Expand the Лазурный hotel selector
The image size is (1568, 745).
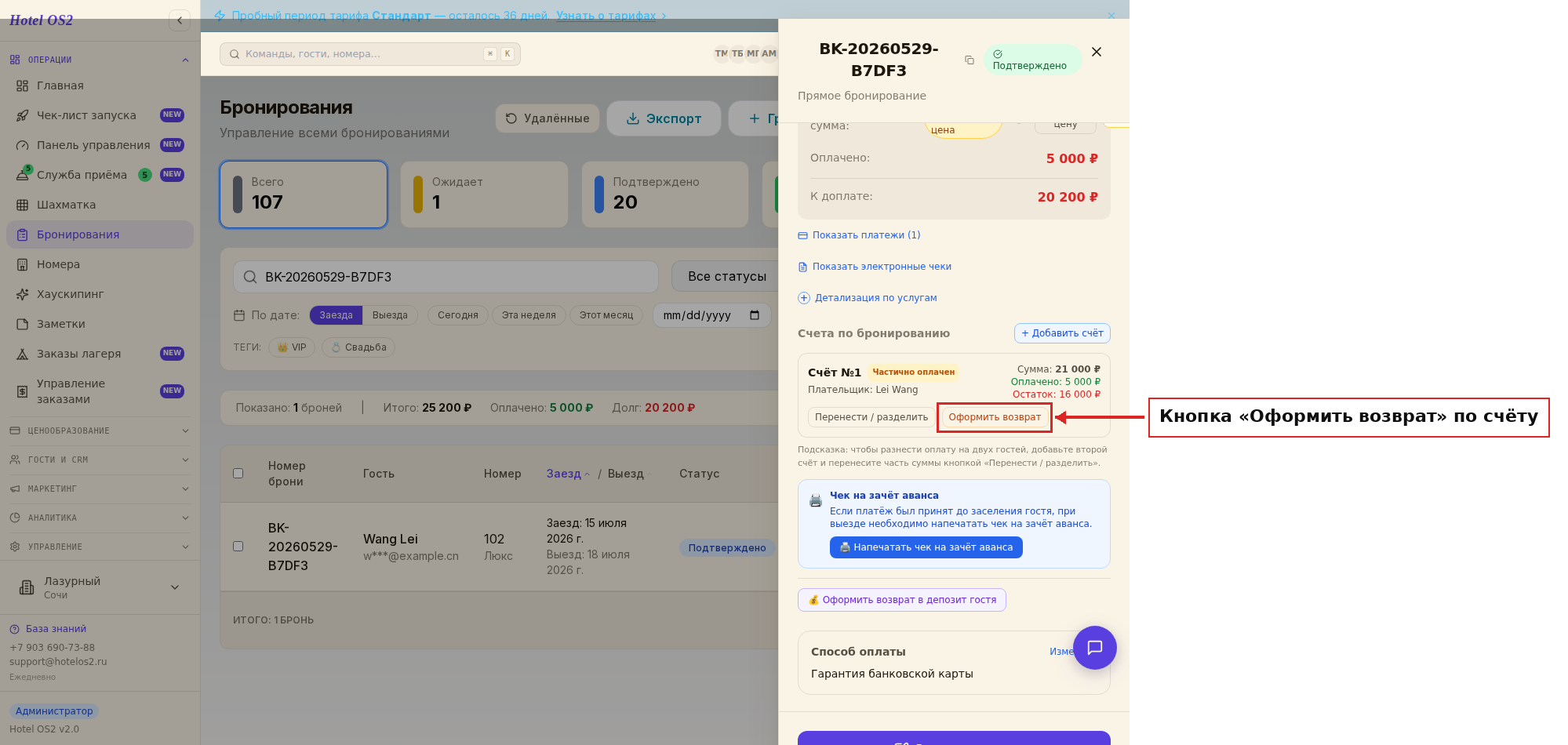[x=99, y=587]
